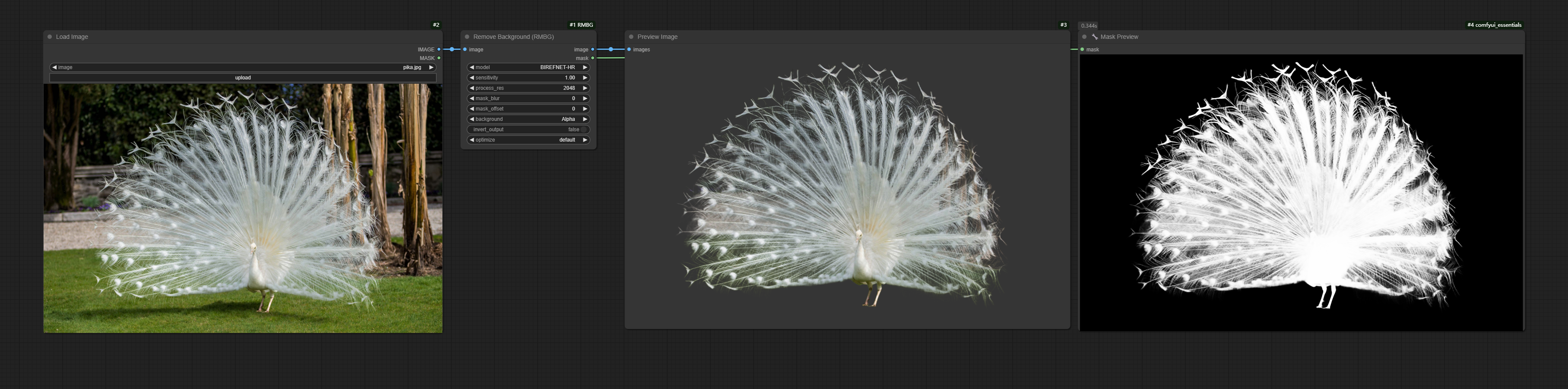Click the upload button in Load Image
Screen dimensions: 1568x389
243,78
